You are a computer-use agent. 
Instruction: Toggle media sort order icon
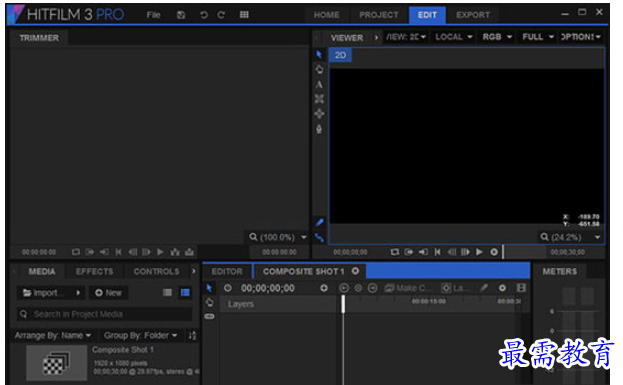(x=193, y=336)
